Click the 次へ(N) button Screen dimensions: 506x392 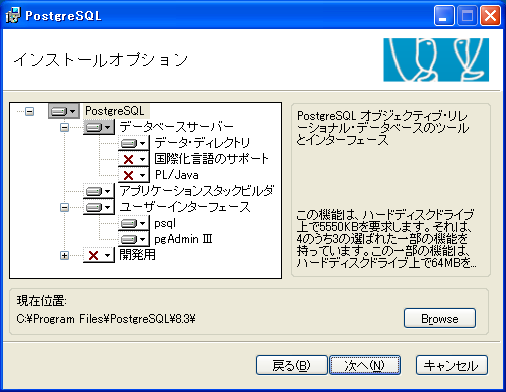365,365
